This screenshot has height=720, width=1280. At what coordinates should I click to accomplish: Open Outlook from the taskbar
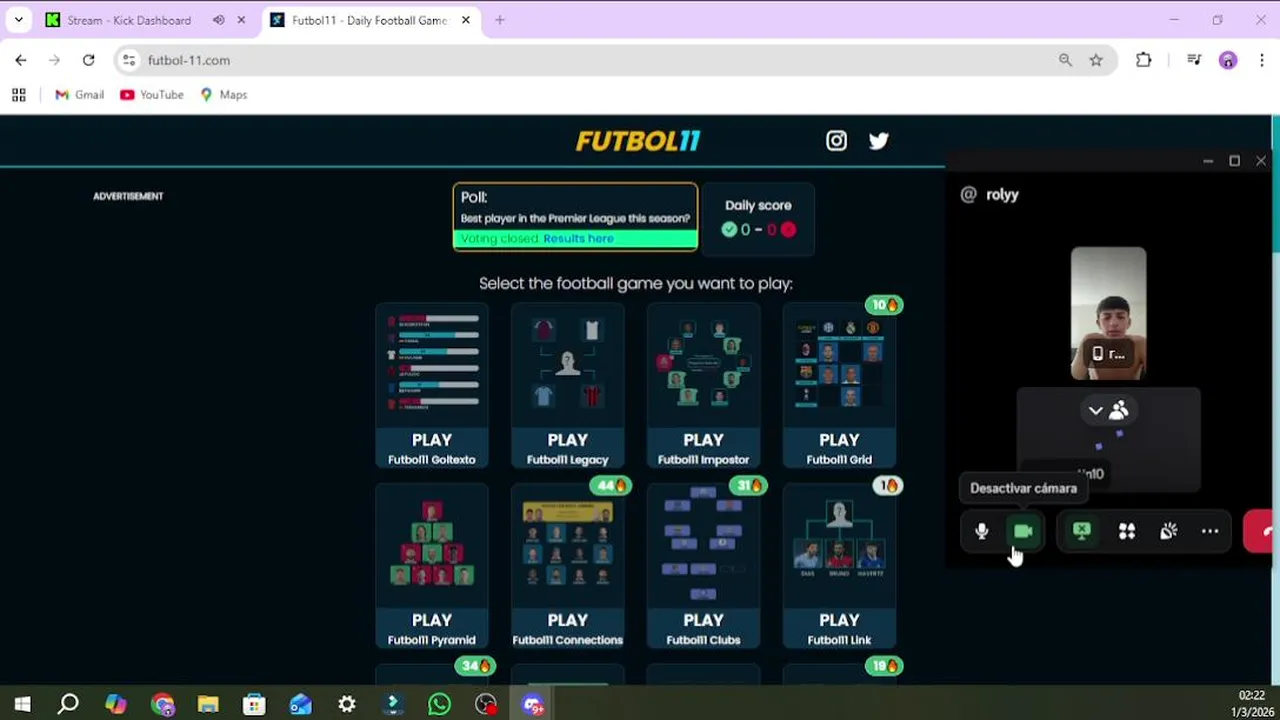(300, 705)
